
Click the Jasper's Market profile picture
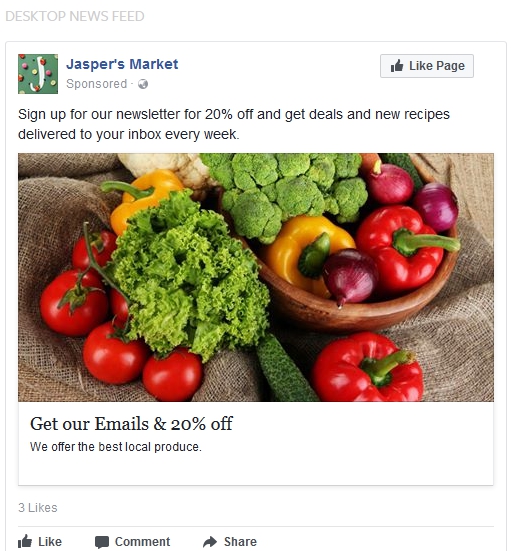(x=38, y=74)
